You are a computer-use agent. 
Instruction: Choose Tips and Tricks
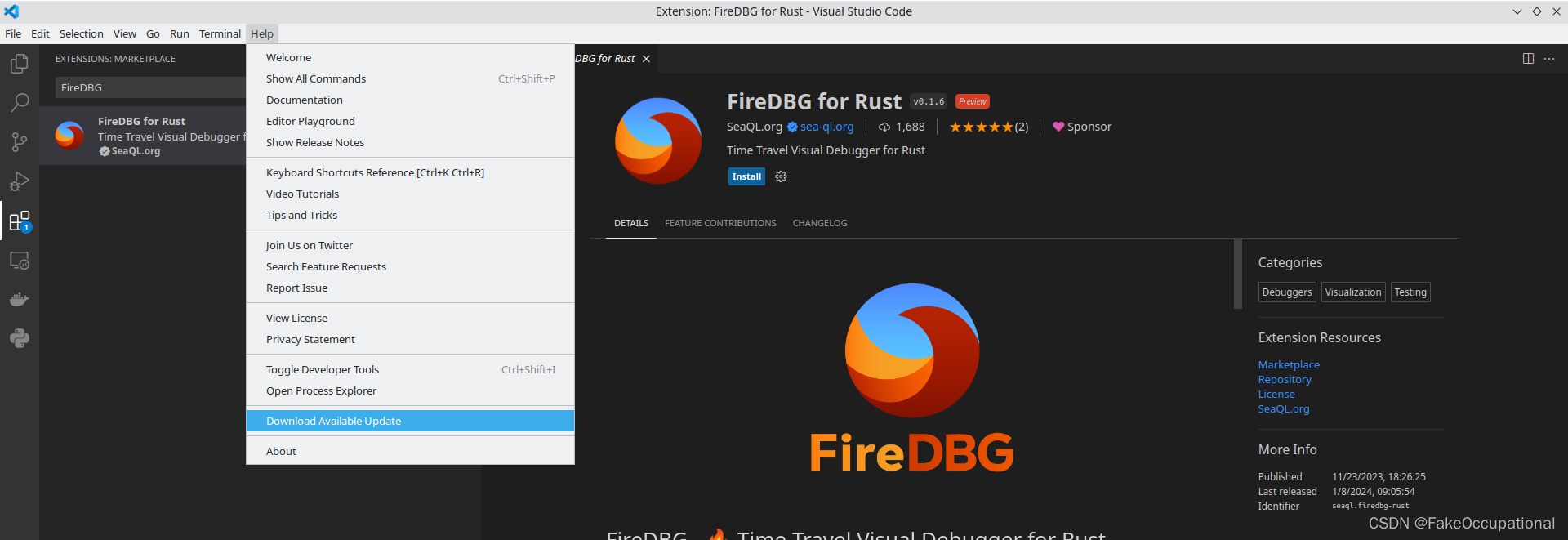[410, 215]
